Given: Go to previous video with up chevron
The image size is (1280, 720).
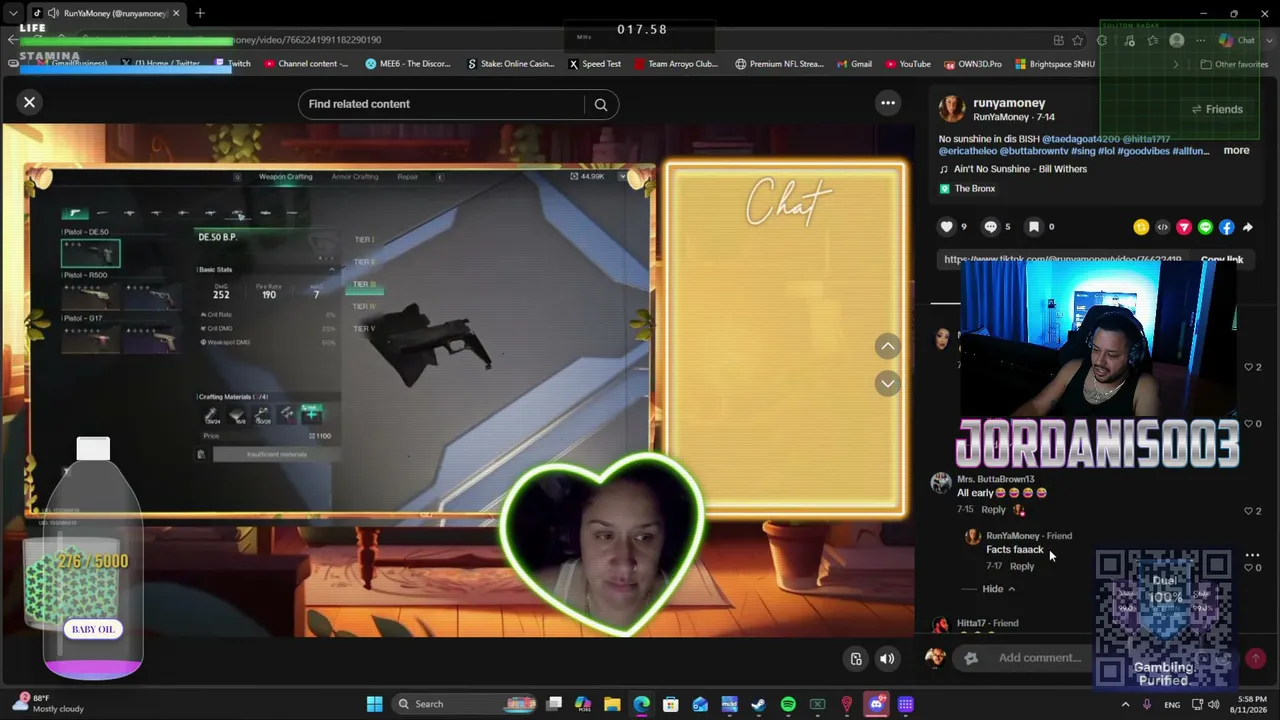Looking at the screenshot, I should point(887,346).
